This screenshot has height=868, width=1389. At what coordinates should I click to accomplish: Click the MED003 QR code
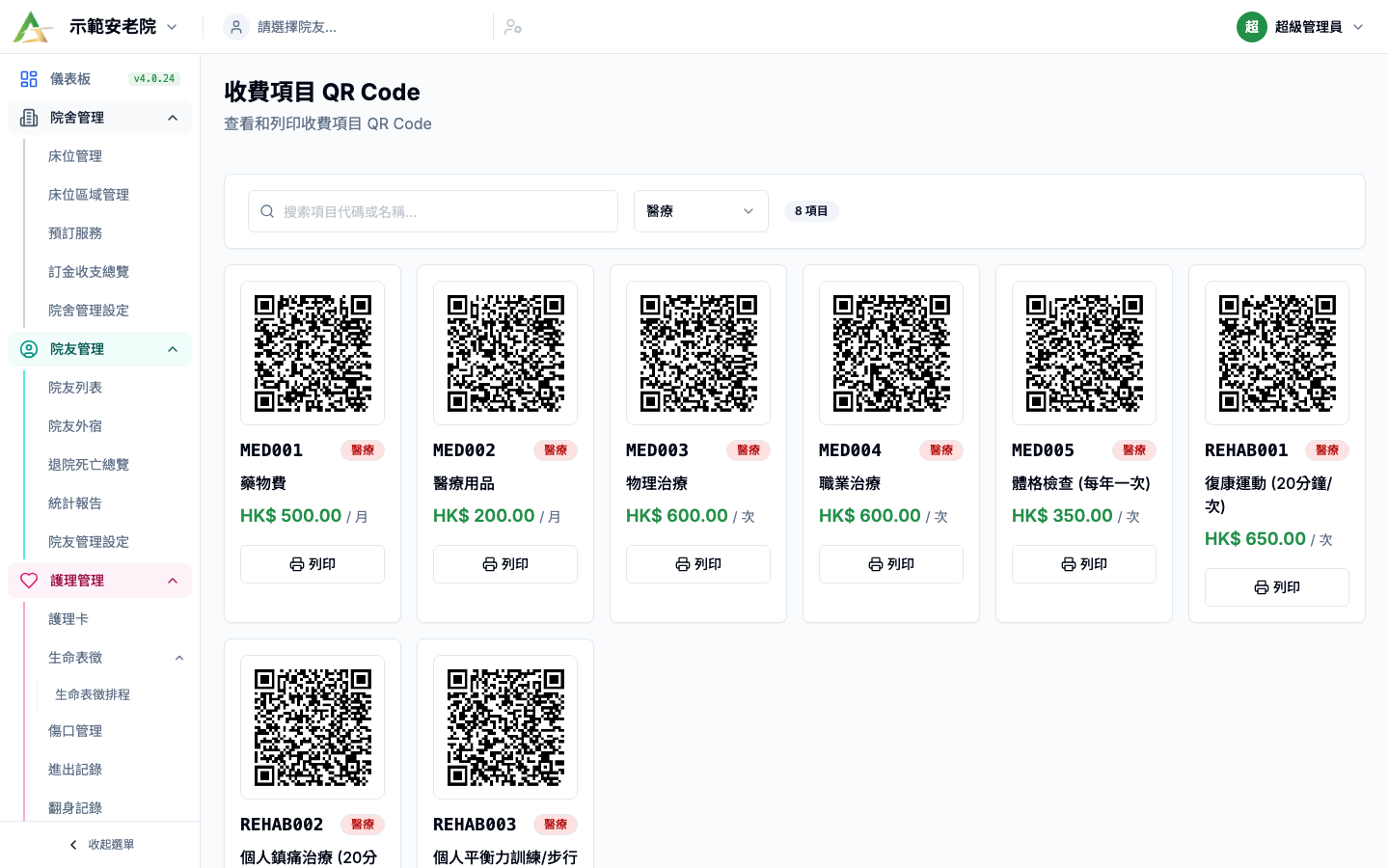coord(698,353)
